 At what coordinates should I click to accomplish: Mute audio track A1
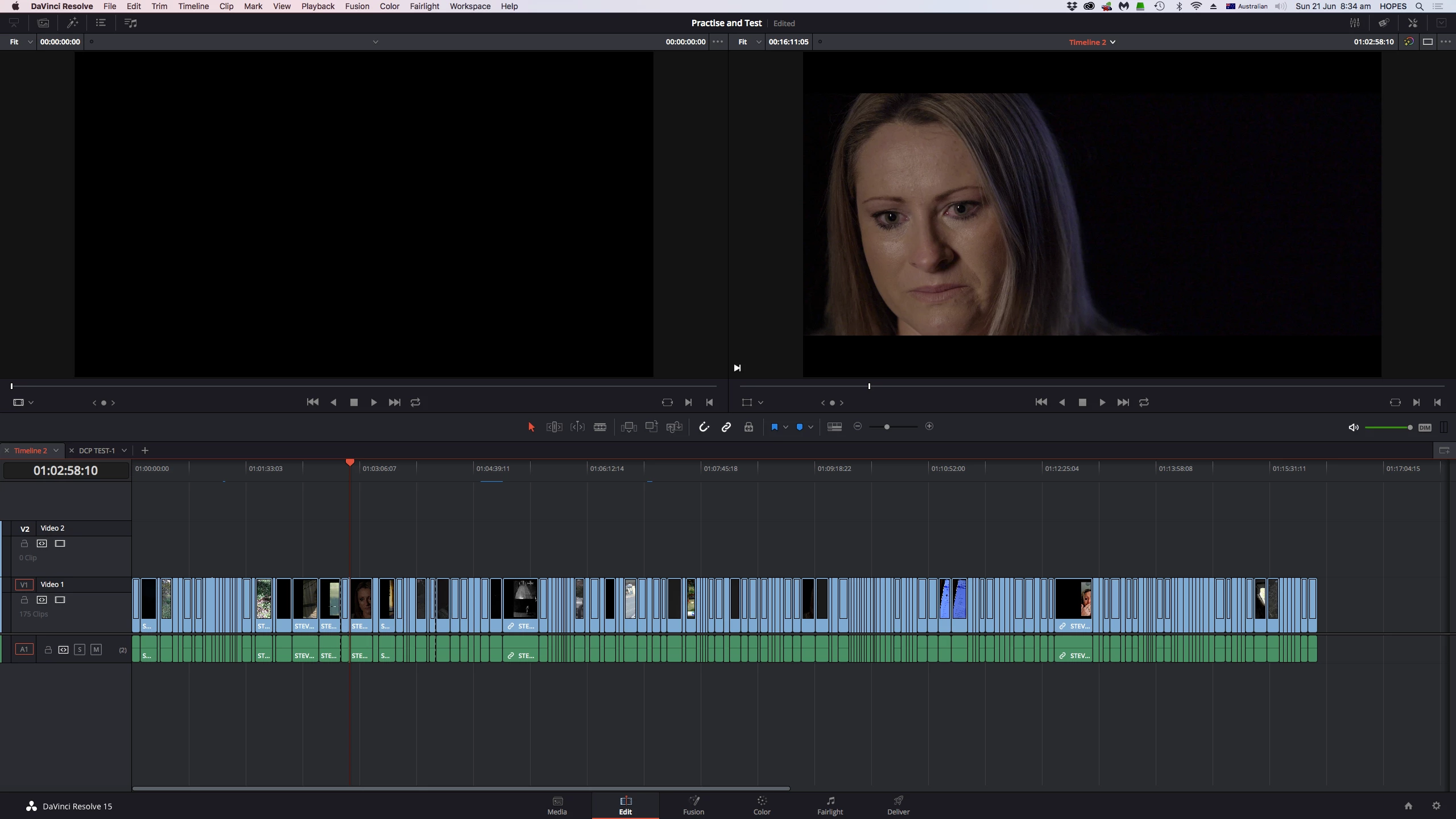(x=96, y=650)
